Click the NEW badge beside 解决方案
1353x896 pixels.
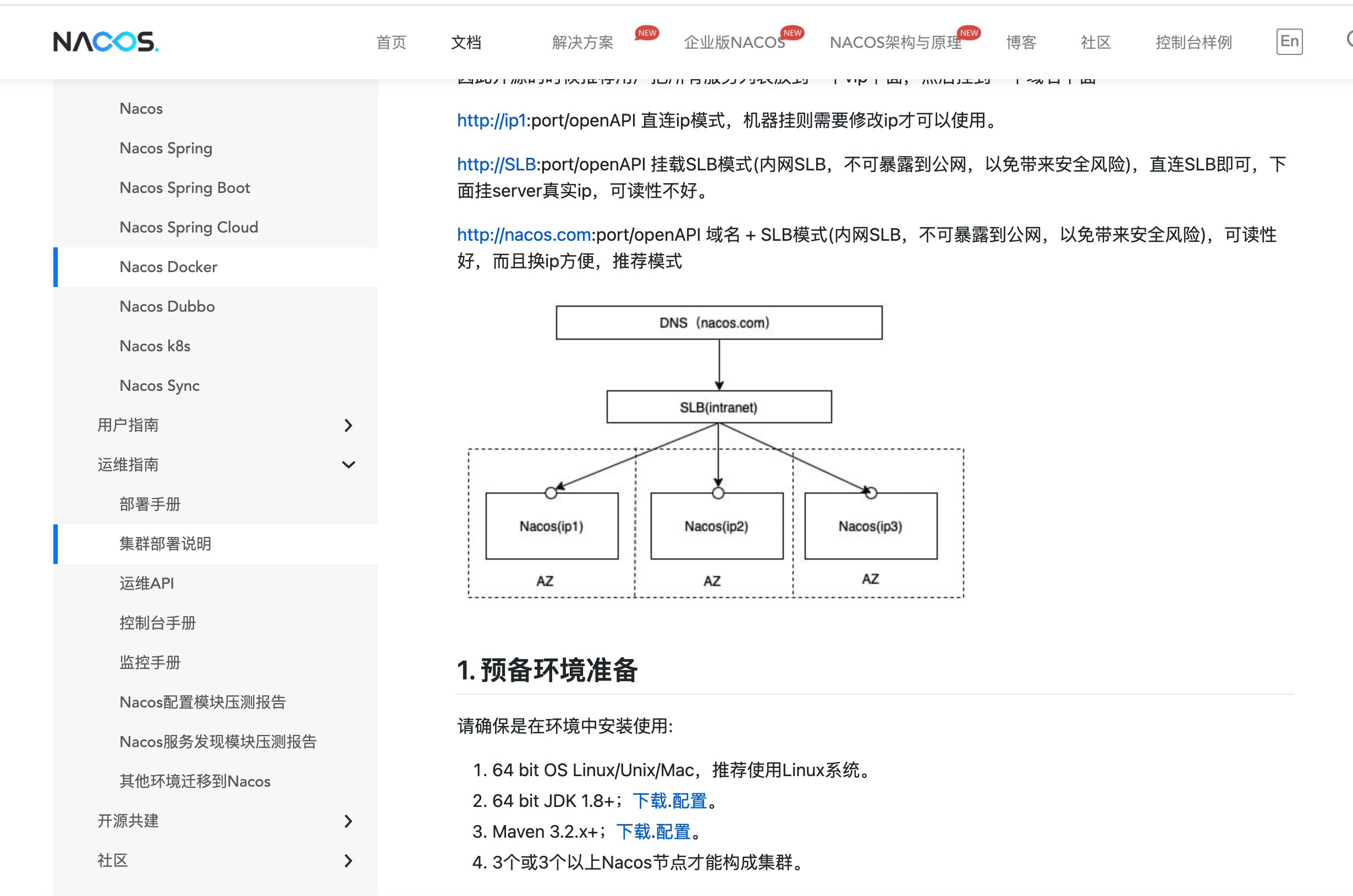pyautogui.click(x=647, y=33)
